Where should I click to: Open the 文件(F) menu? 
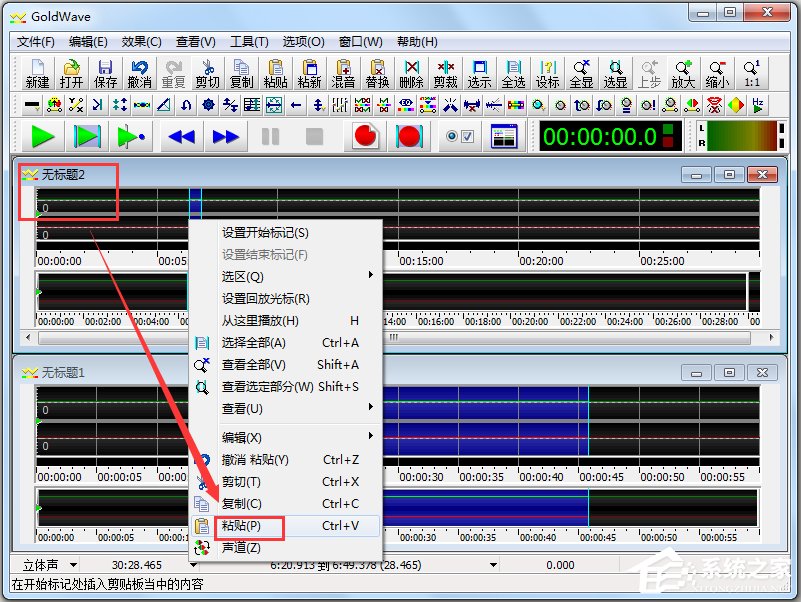point(36,41)
